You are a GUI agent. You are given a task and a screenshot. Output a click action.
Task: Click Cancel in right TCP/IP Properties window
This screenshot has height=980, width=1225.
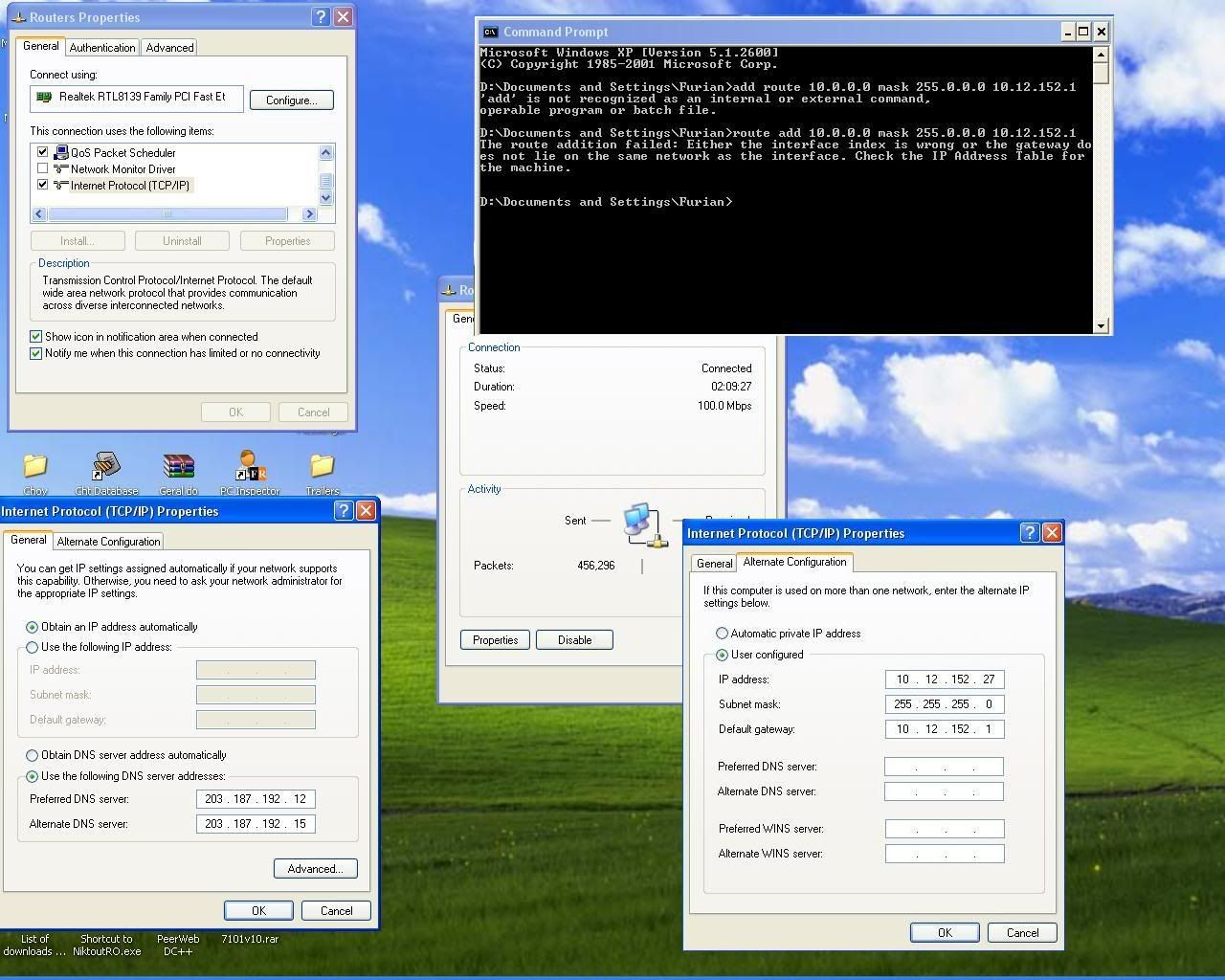click(1022, 933)
